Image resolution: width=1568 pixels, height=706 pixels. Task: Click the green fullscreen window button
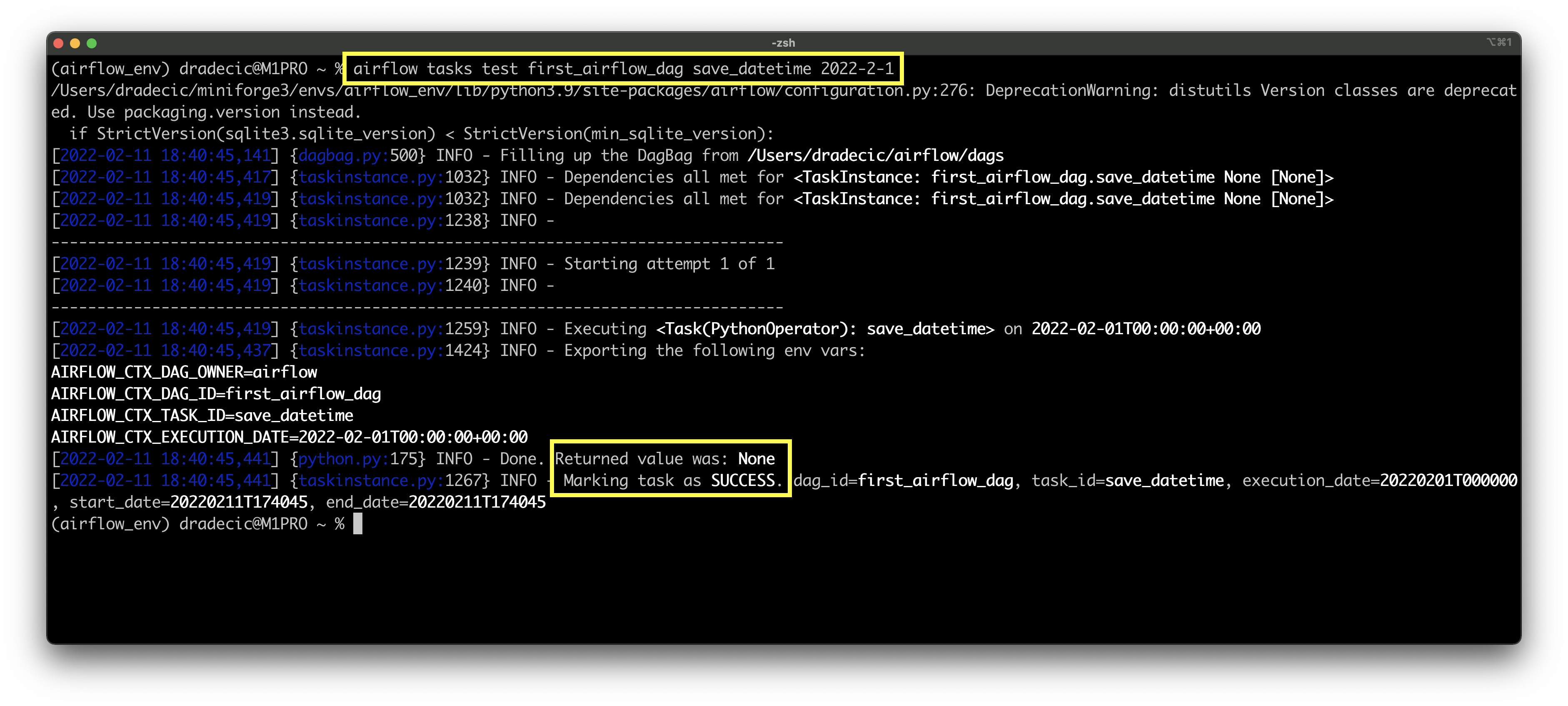pyautogui.click(x=92, y=43)
